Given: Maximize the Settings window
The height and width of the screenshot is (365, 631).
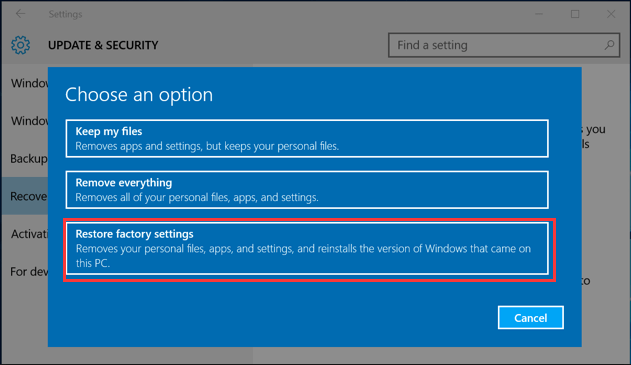Looking at the screenshot, I should click(575, 14).
